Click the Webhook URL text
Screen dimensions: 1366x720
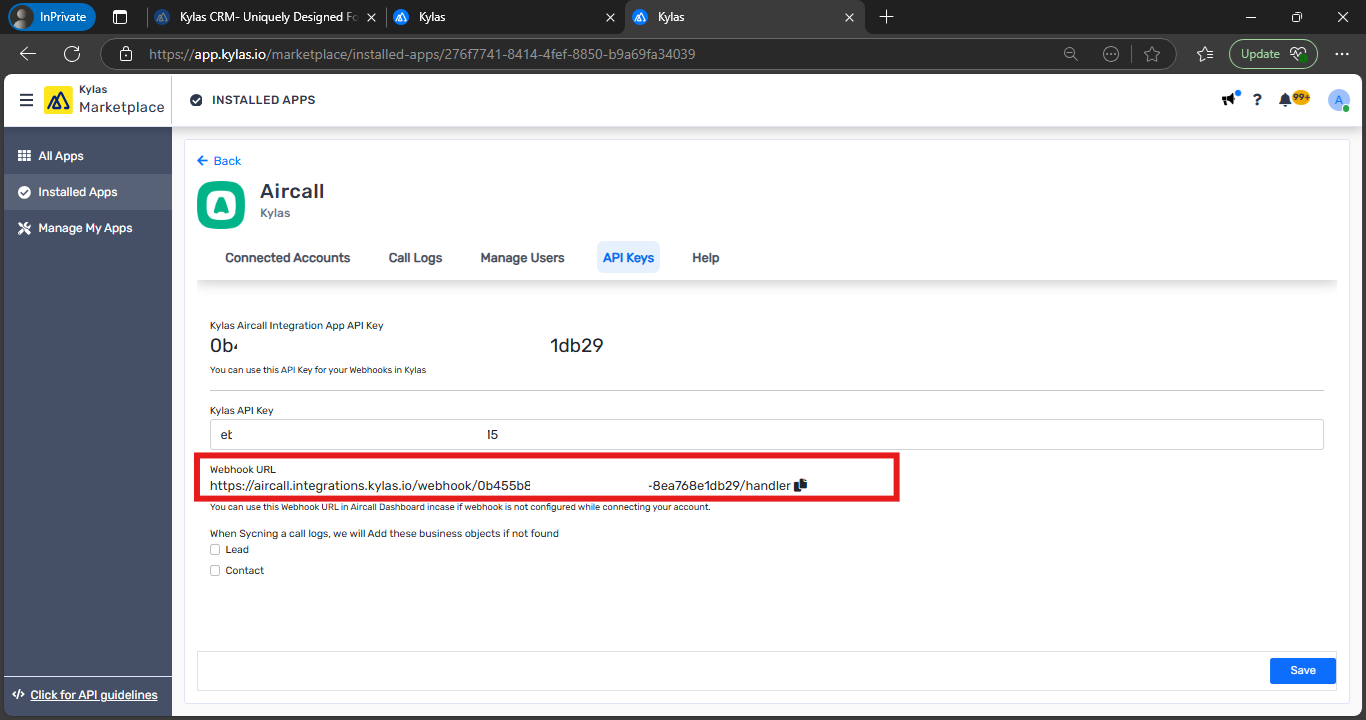coord(500,486)
